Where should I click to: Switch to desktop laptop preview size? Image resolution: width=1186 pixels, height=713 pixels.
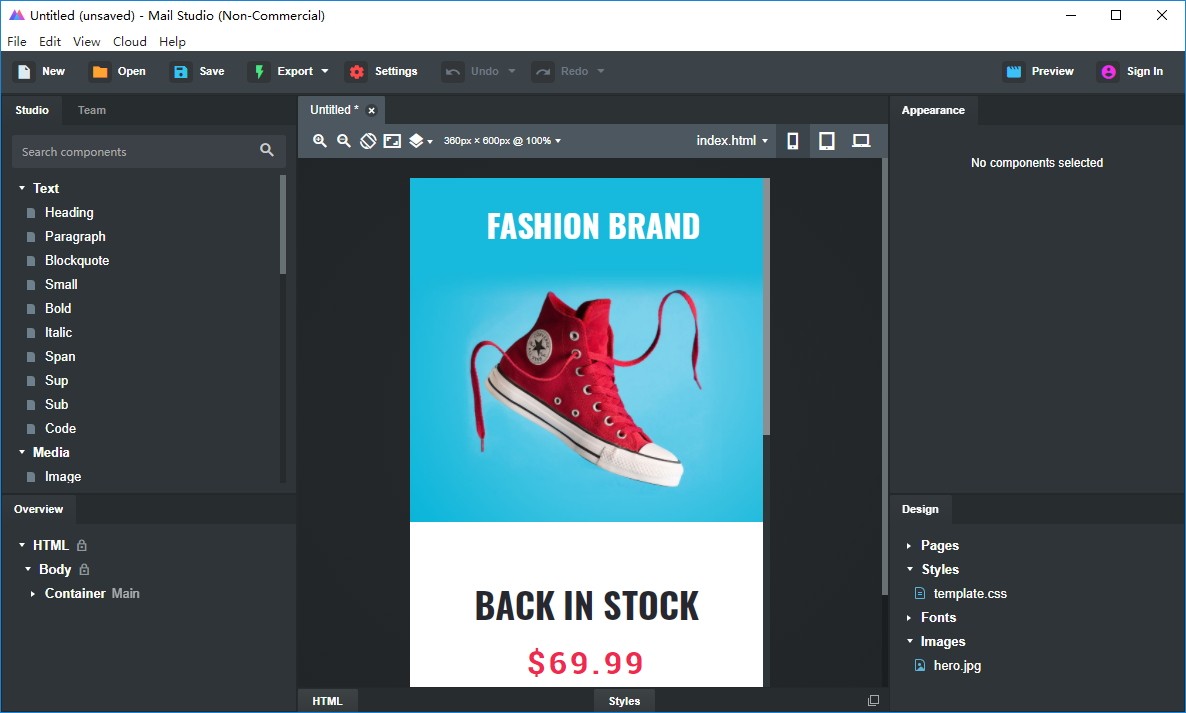coord(861,141)
